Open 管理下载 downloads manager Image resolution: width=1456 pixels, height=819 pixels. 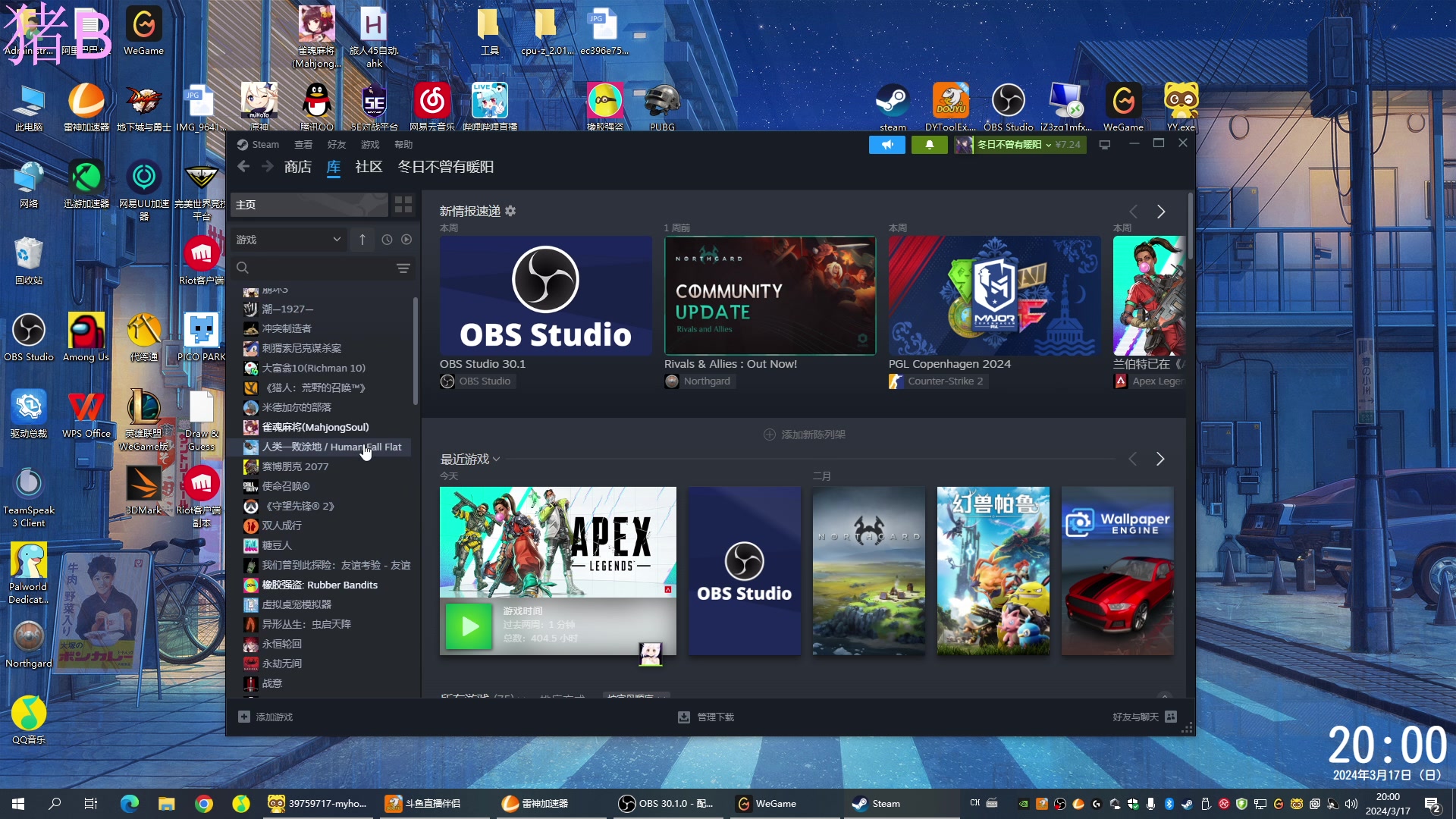pos(706,717)
